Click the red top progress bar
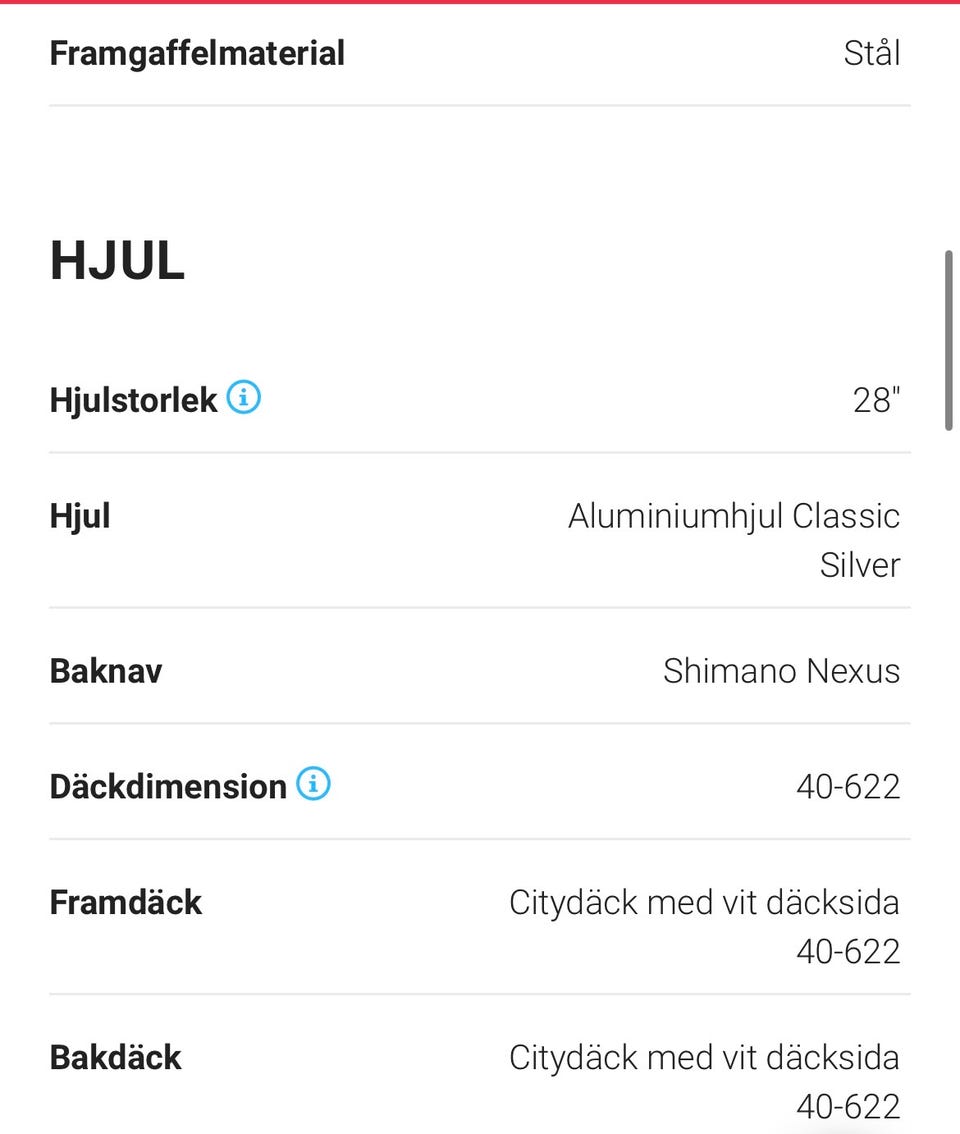The height and width of the screenshot is (1134, 960). 480,2
